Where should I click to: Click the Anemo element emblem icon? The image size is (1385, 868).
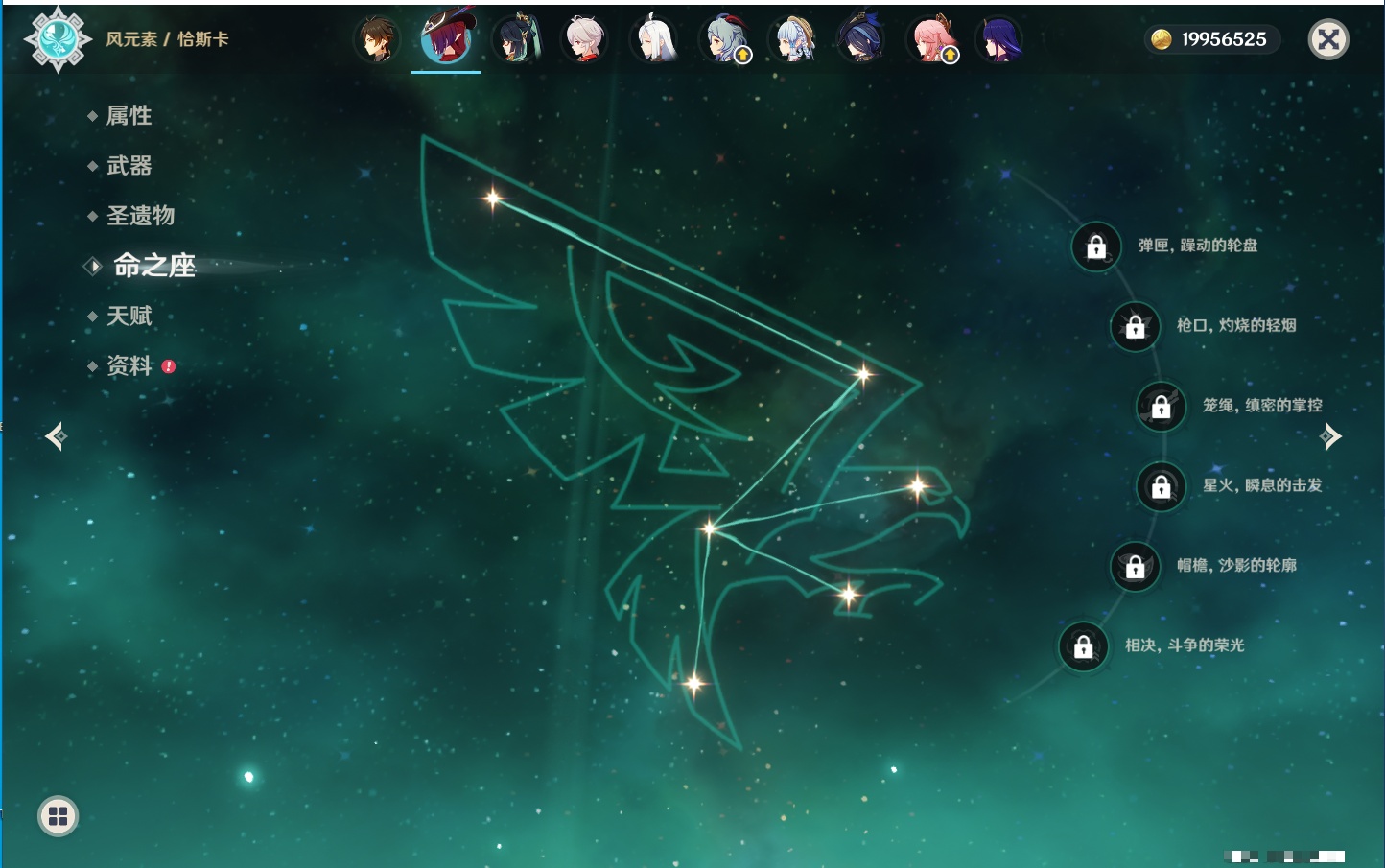click(58, 39)
